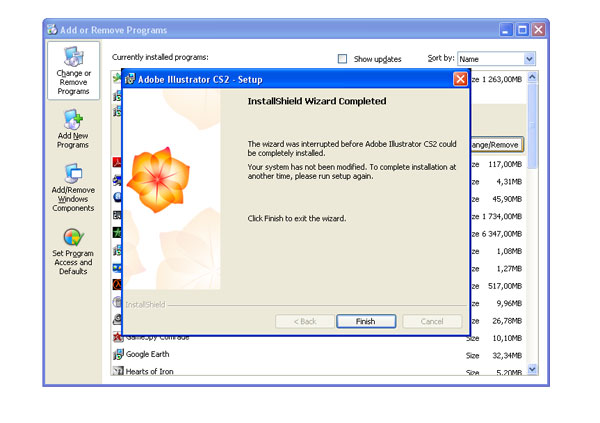Screen dimensions: 600x423
Task: Click the 10,10MB size value
Action: tap(507, 338)
